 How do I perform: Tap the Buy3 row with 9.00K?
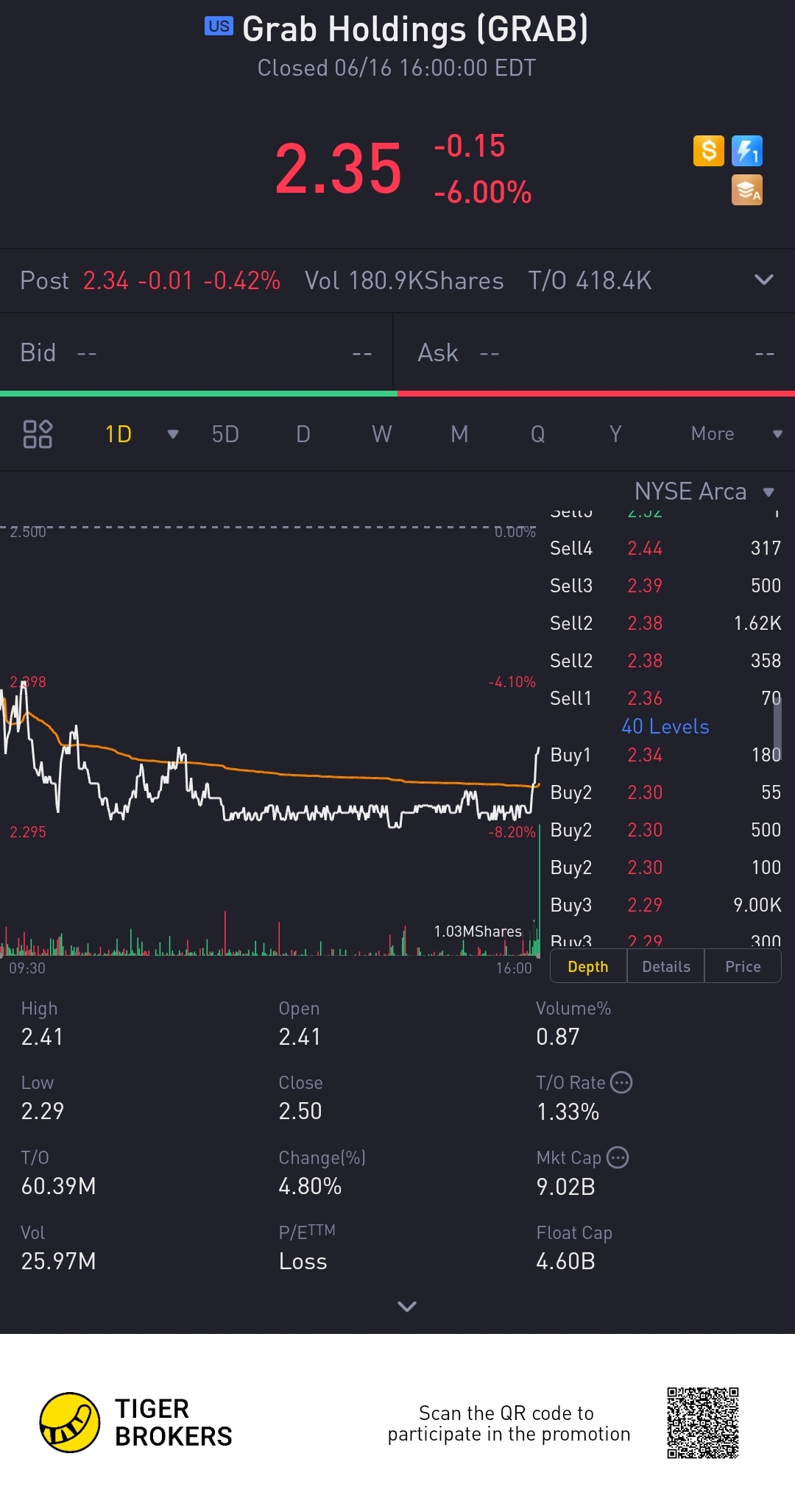[x=665, y=905]
